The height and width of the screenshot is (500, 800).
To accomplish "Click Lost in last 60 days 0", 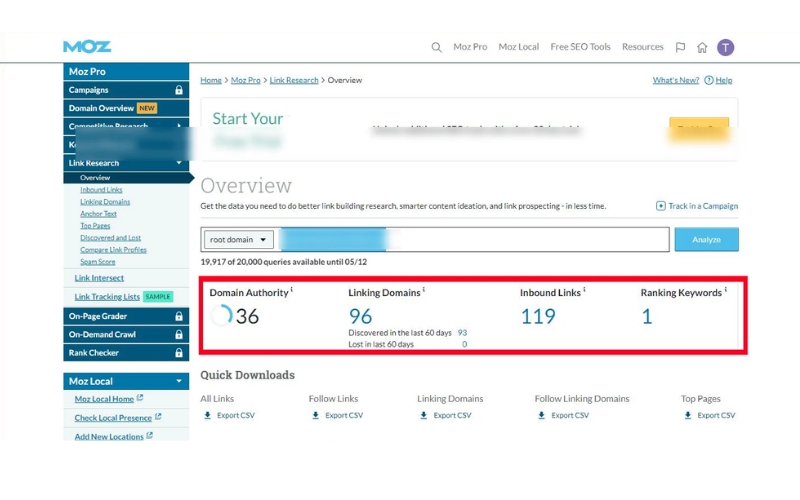I will 464,344.
